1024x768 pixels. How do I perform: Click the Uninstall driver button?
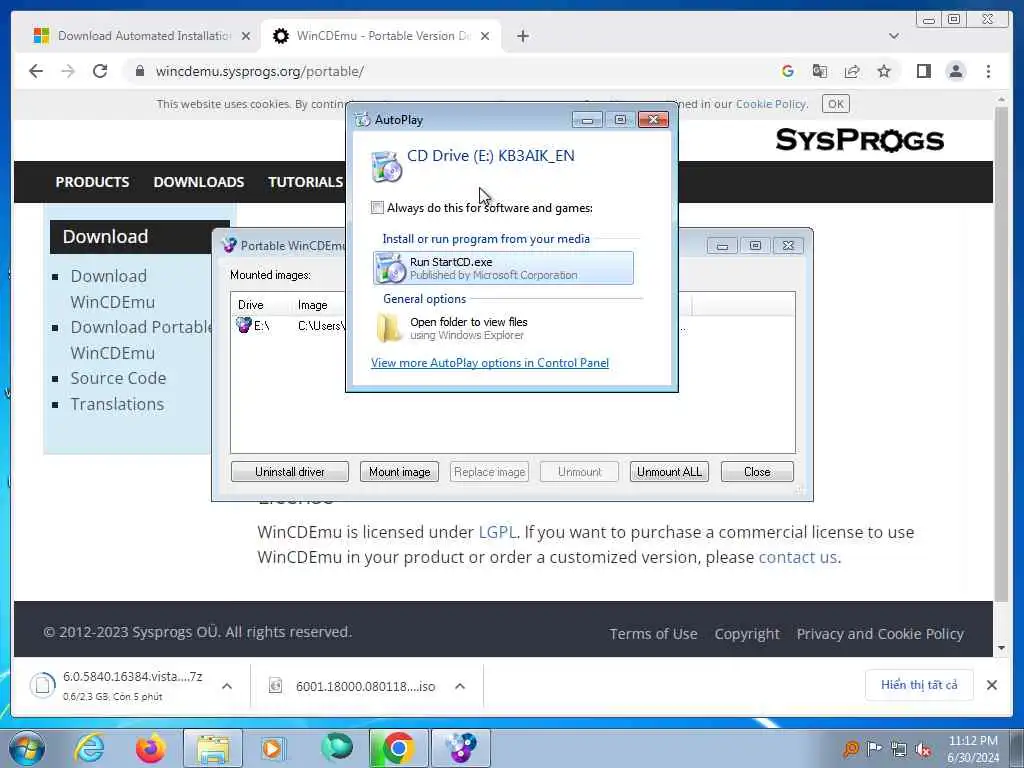(289, 472)
